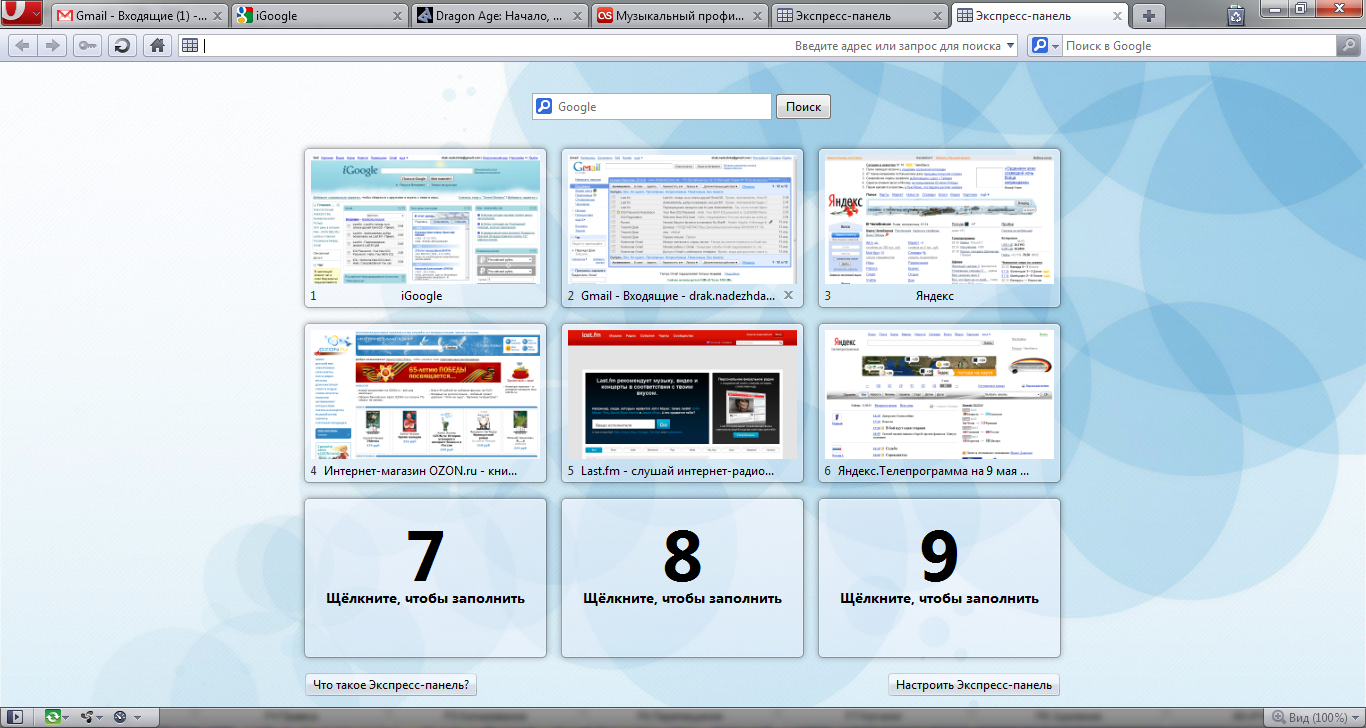Go forward with the Forward arrow
The image size is (1366, 728).
point(53,46)
